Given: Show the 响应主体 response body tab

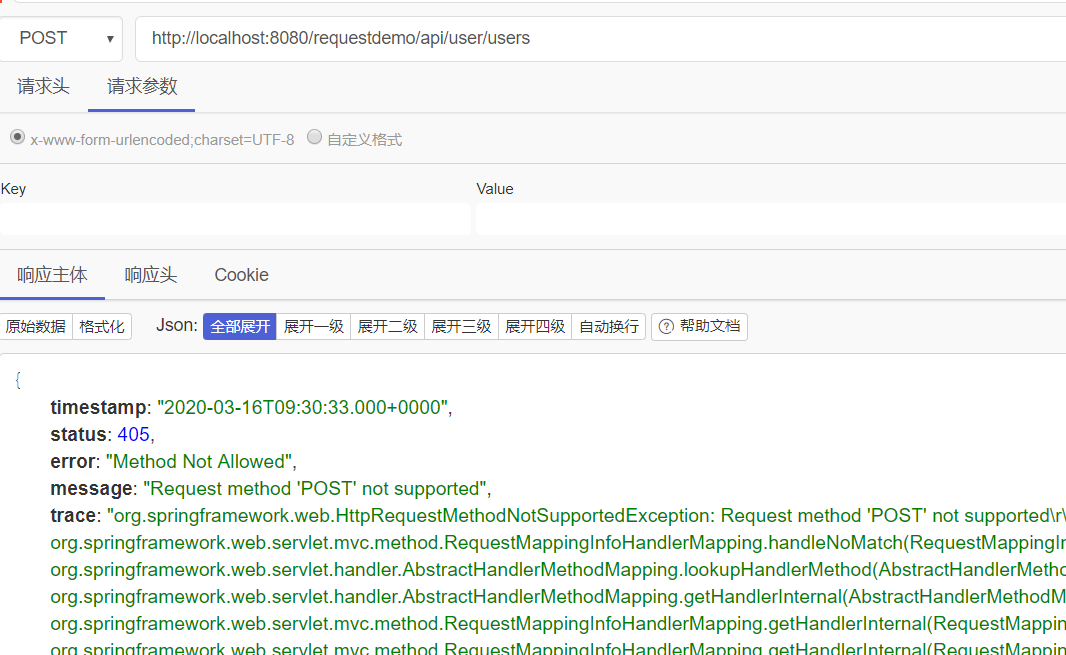Looking at the screenshot, I should (x=52, y=275).
